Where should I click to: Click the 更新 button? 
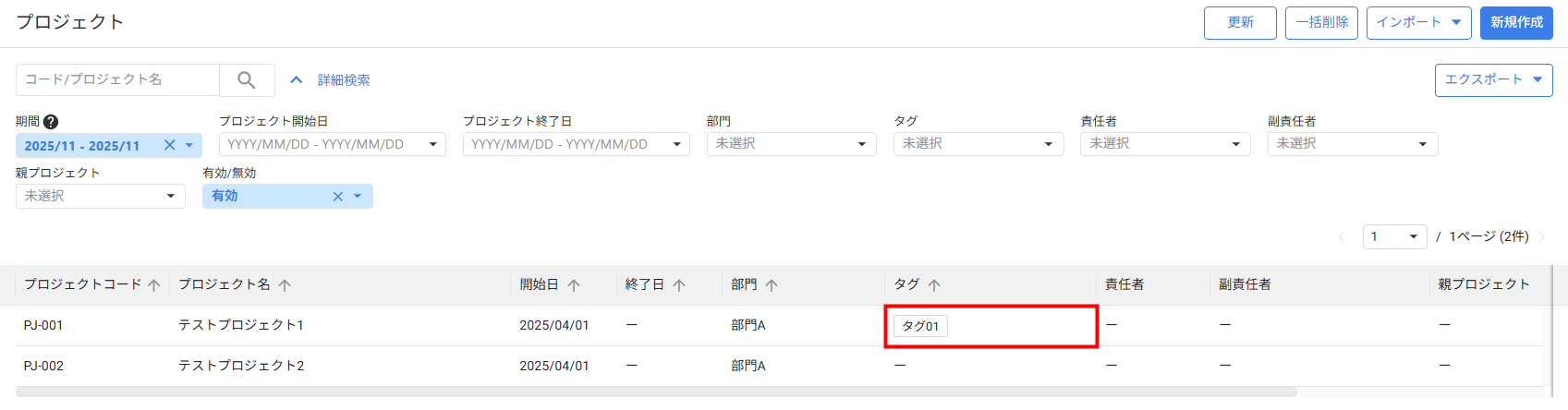click(1240, 22)
